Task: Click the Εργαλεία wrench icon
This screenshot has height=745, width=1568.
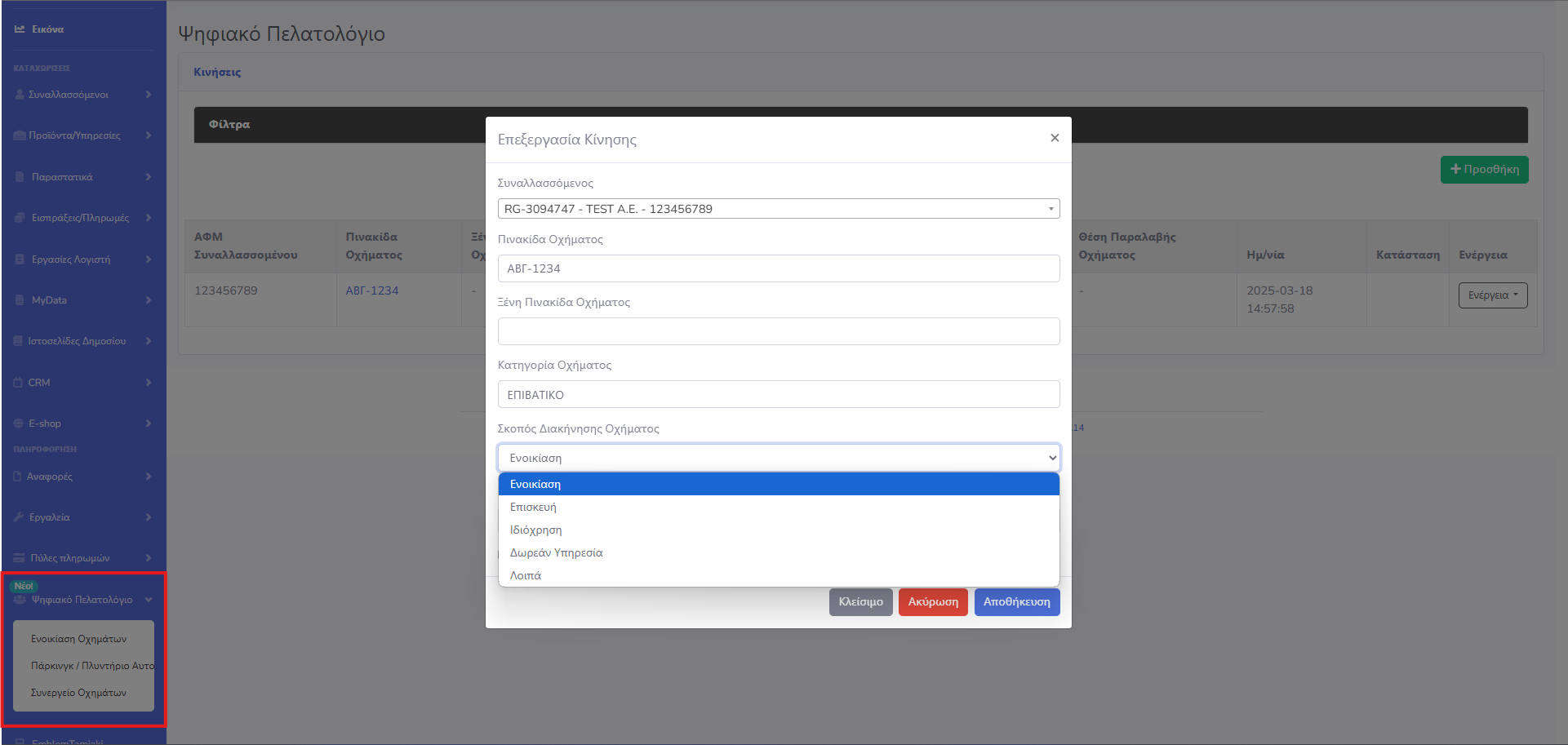Action: [x=19, y=517]
